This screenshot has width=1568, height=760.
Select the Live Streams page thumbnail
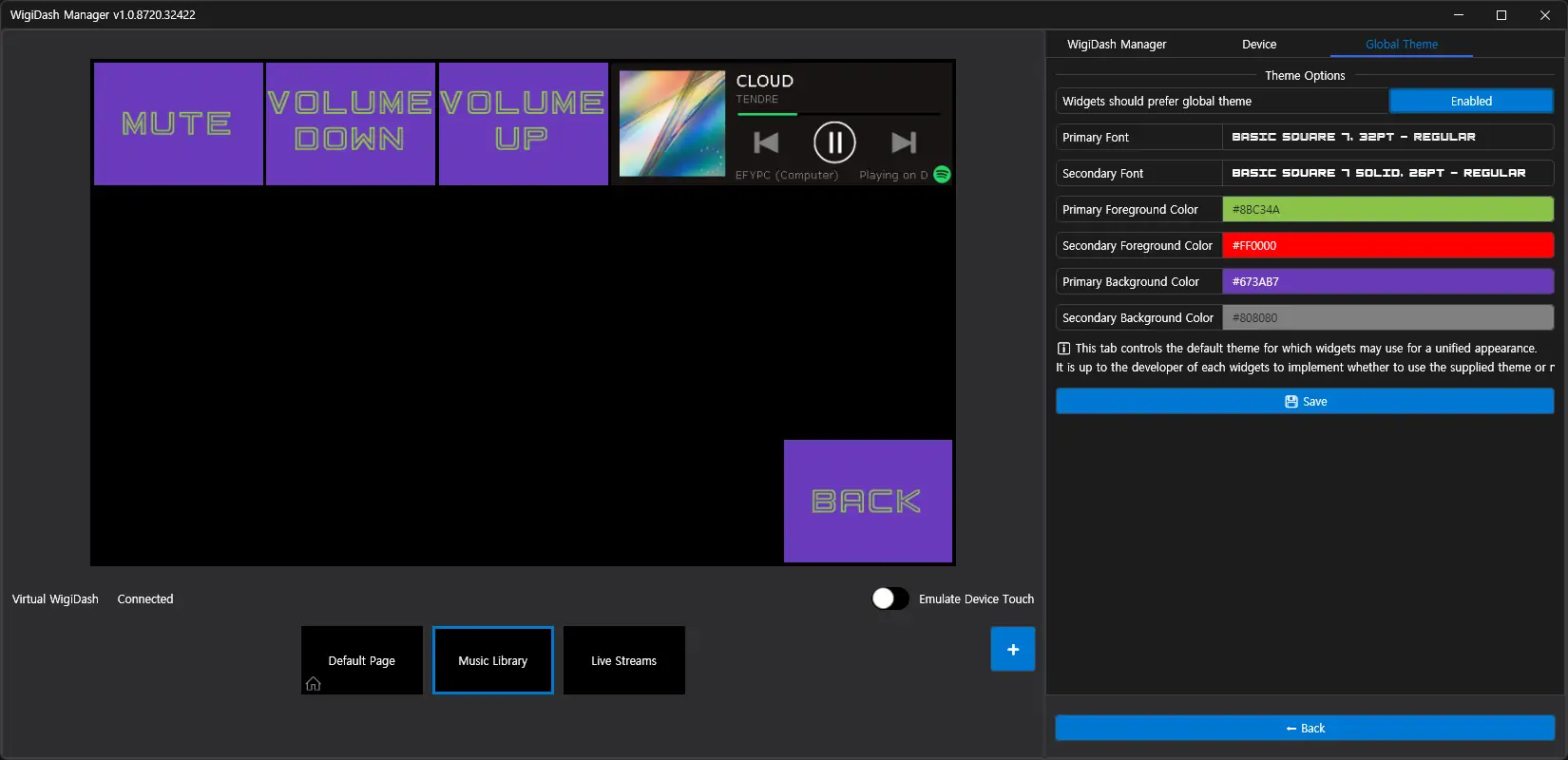623,660
